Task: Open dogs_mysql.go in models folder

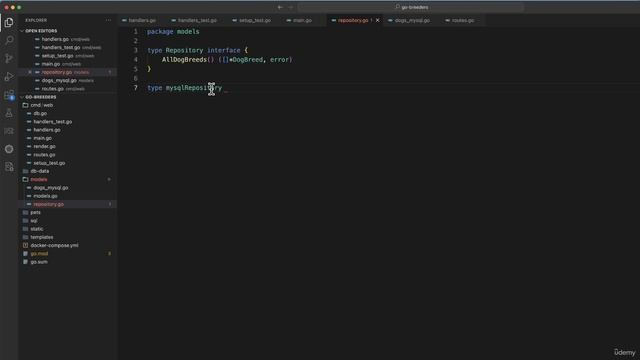Action: point(51,188)
